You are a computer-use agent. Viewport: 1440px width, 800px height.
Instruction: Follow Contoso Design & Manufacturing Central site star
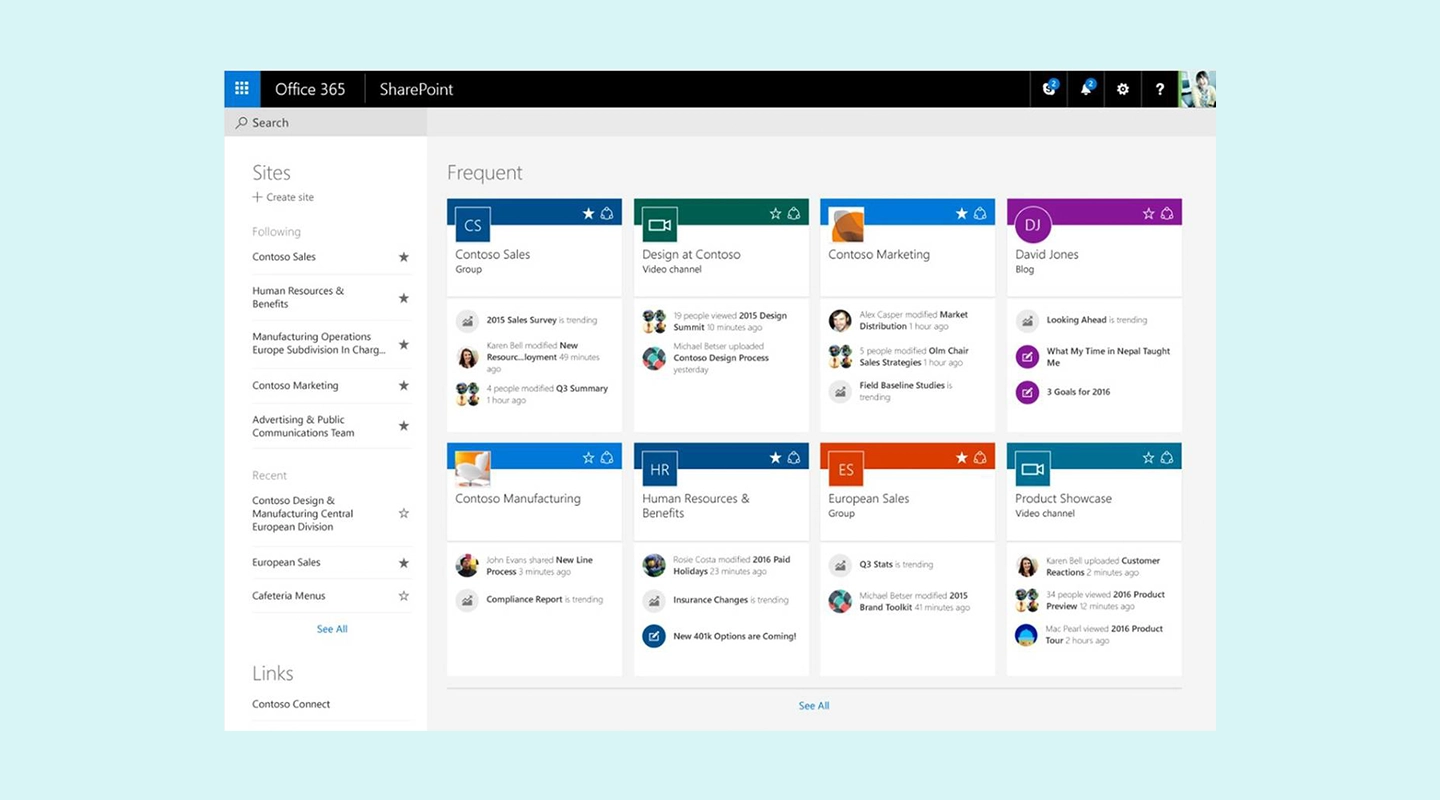pos(404,513)
